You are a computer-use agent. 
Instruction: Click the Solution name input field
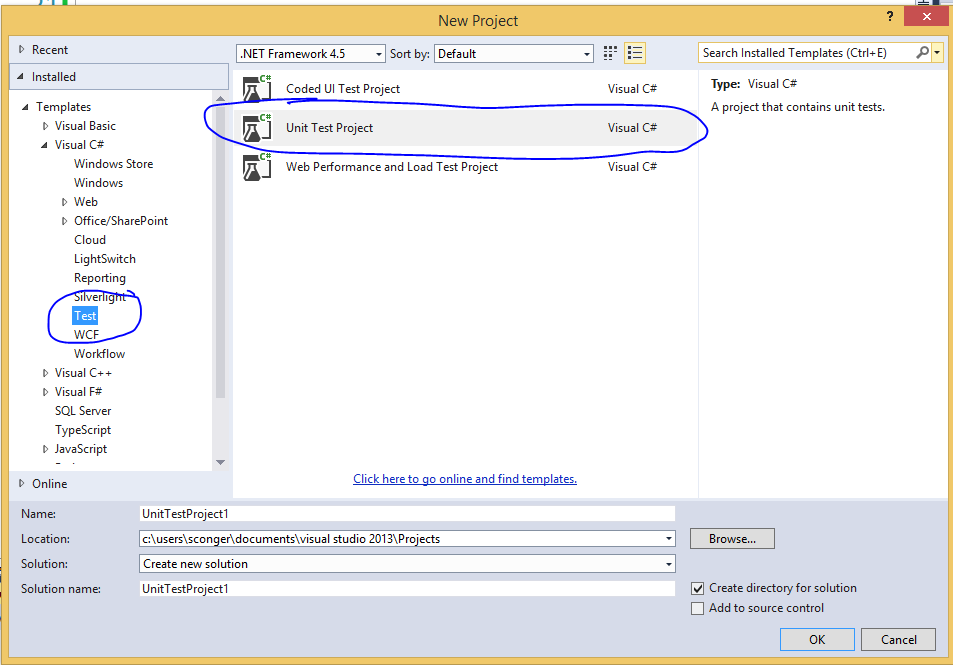click(x=407, y=588)
